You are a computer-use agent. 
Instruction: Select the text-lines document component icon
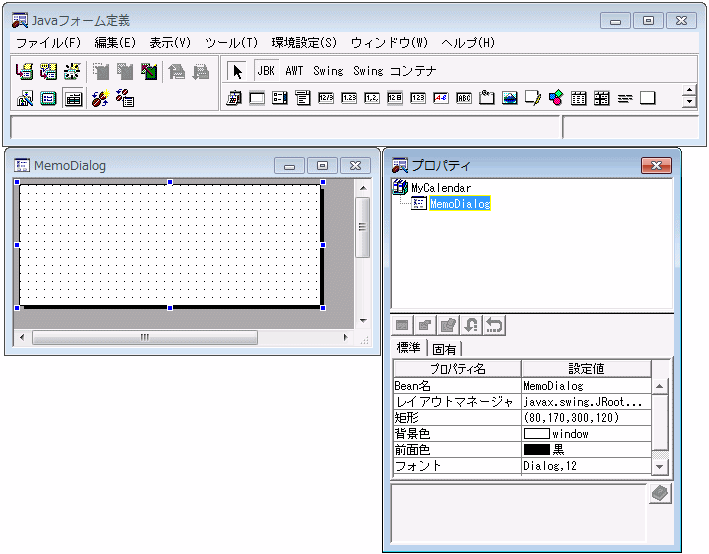pos(303,98)
